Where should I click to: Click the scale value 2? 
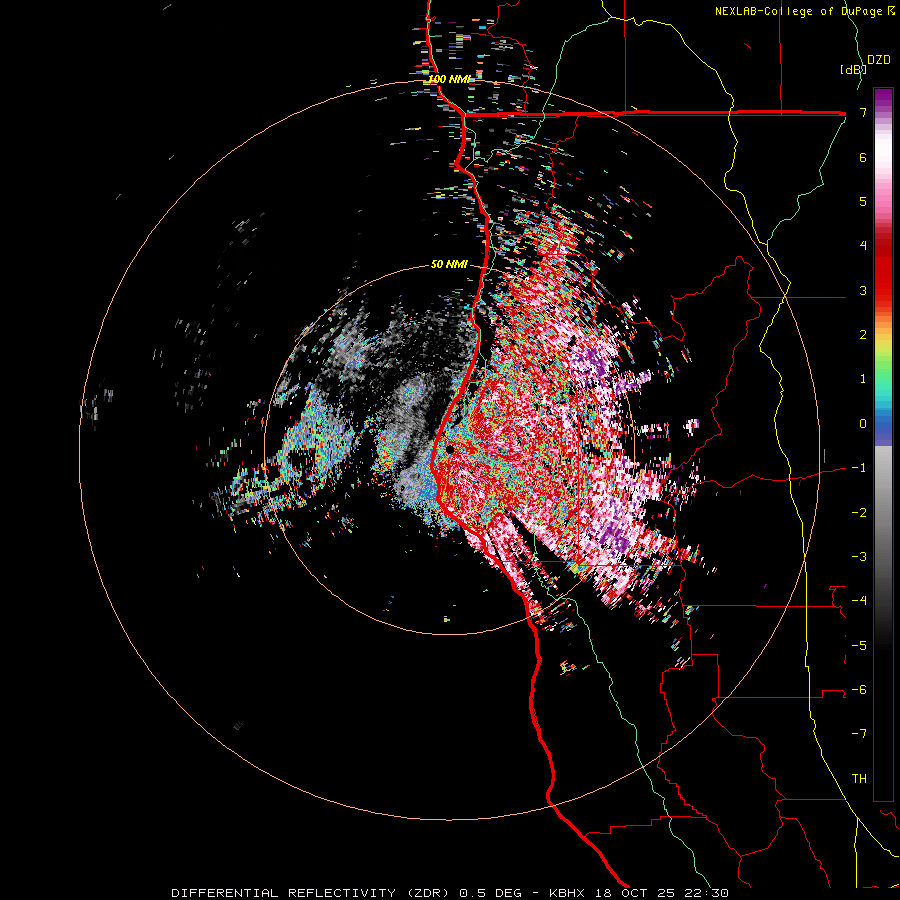click(x=863, y=335)
